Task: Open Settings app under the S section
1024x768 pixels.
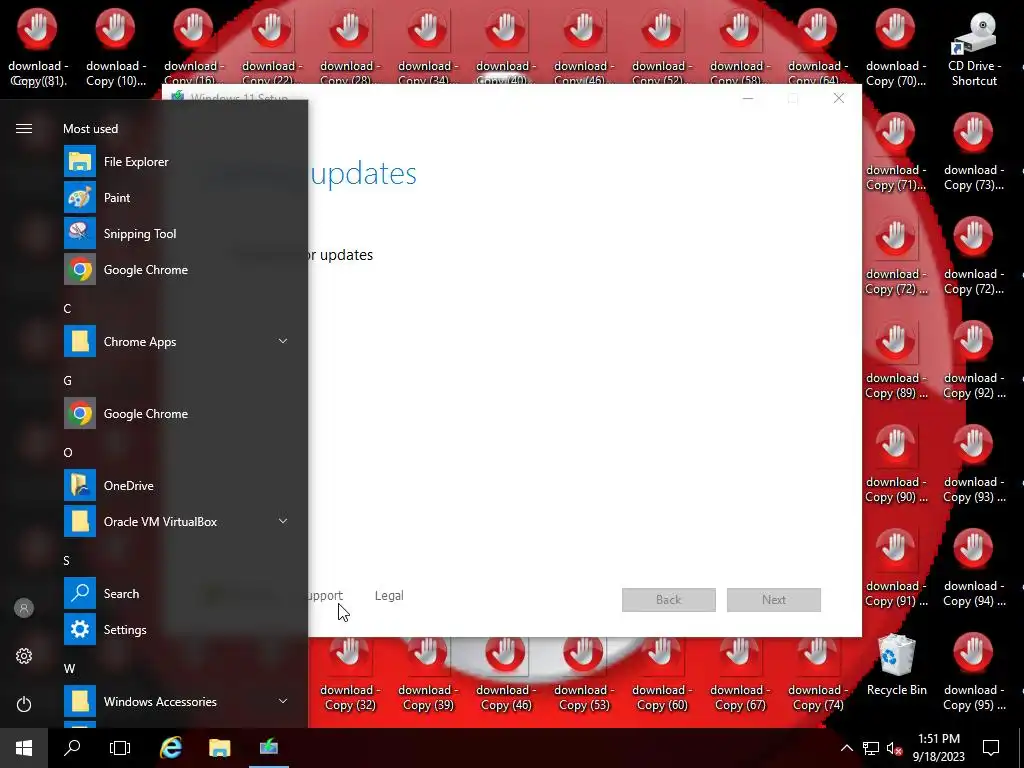Action: [x=176, y=630]
